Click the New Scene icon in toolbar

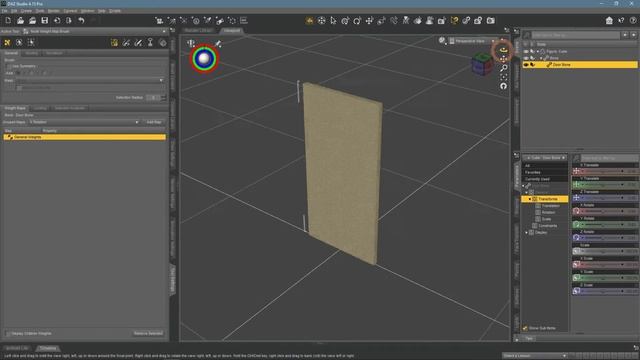click(8, 20)
